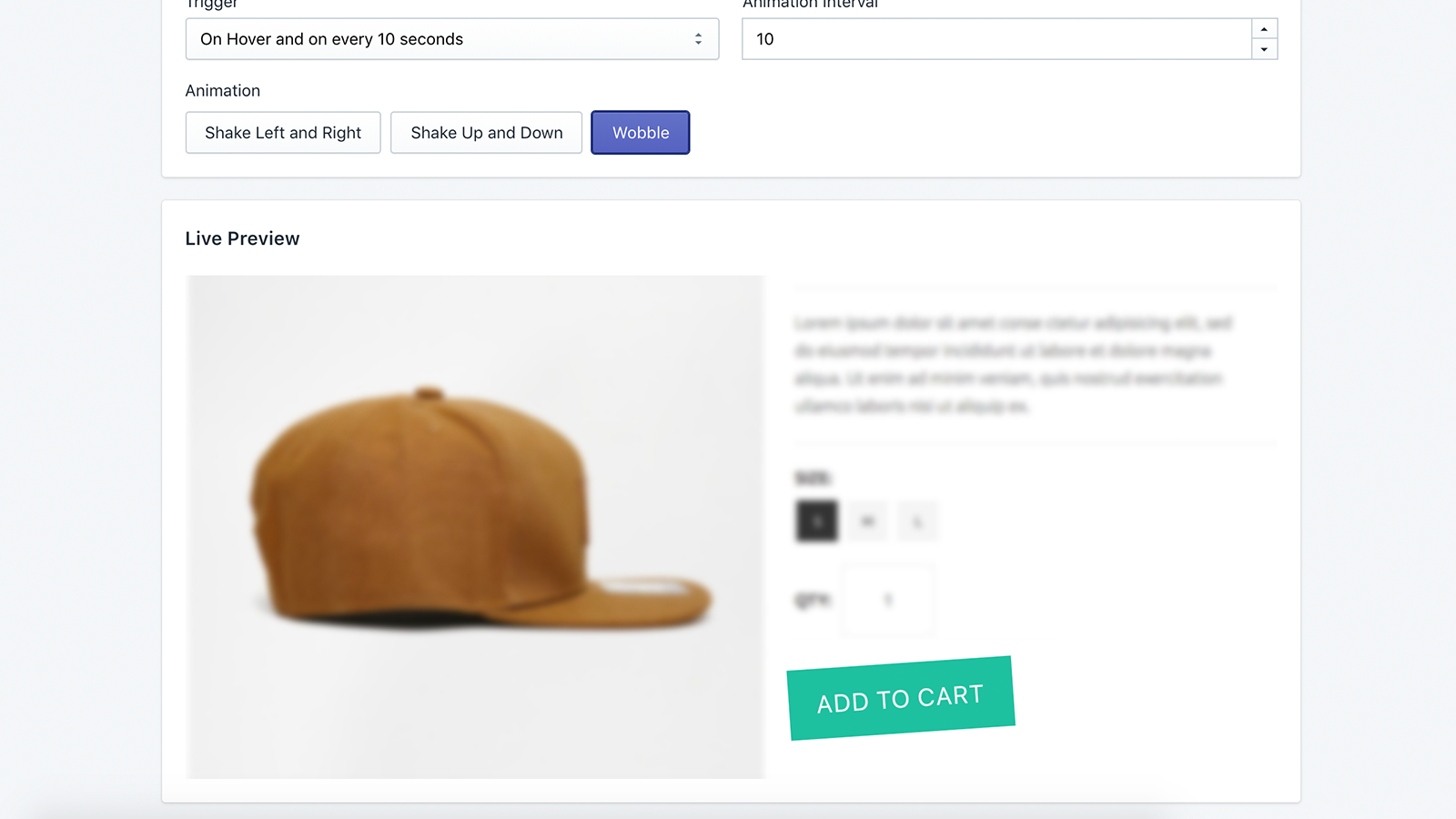Select size L swatch in the preview

tap(917, 521)
